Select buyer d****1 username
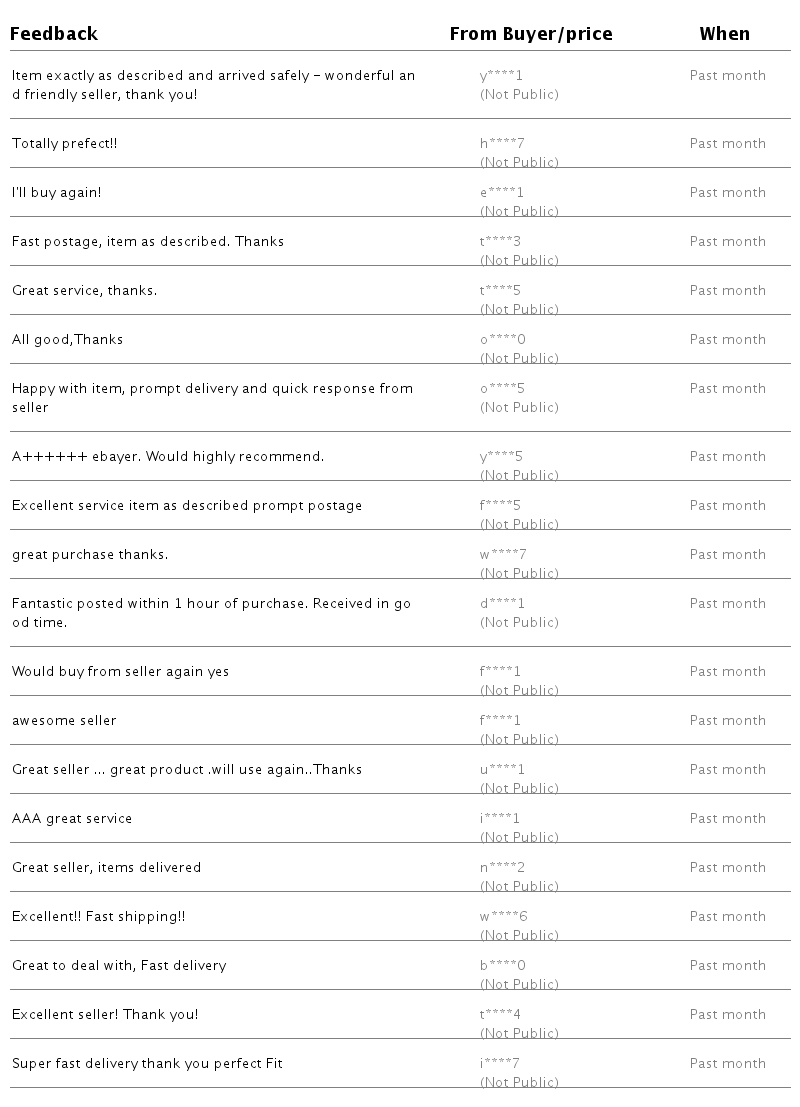This screenshot has height=1107, width=800. [502, 604]
